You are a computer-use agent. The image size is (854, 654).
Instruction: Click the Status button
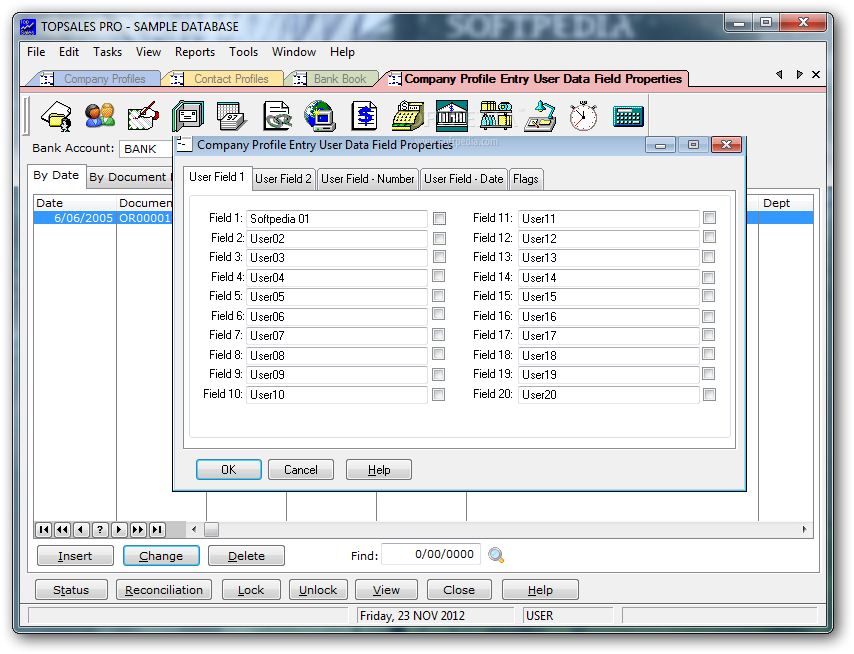(x=71, y=590)
